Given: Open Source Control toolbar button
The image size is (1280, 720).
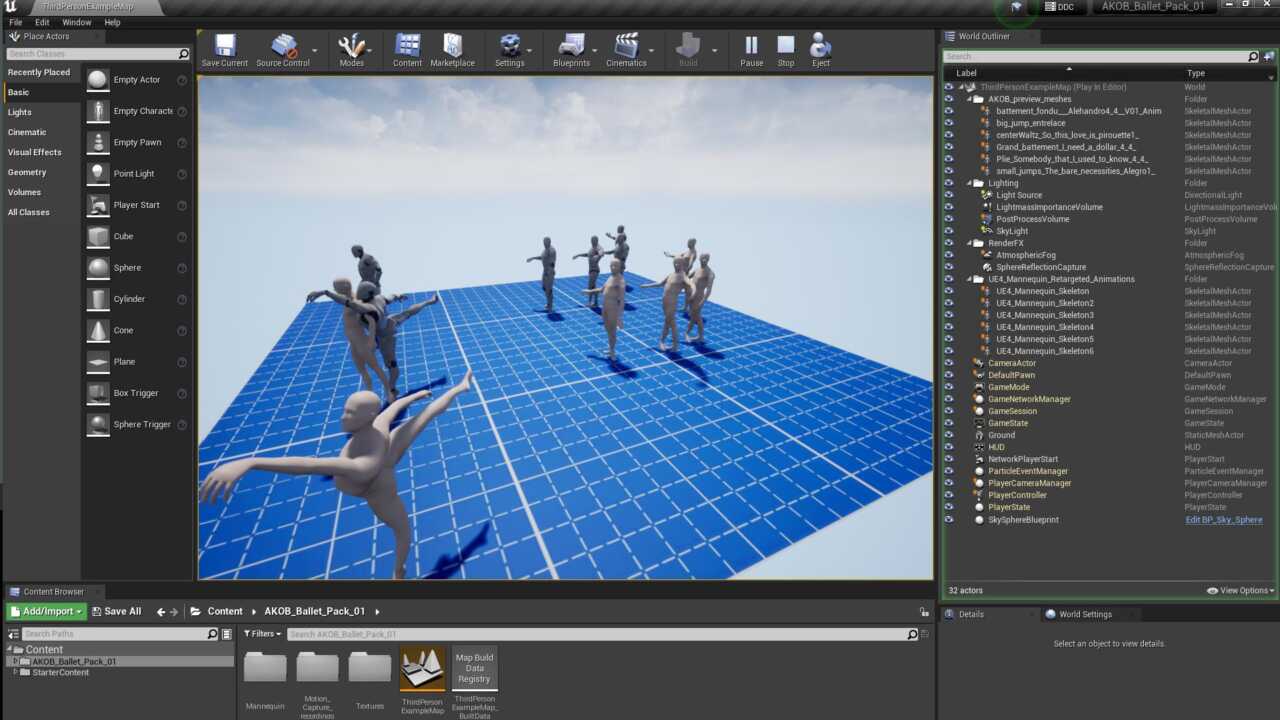Looking at the screenshot, I should coord(283,50).
